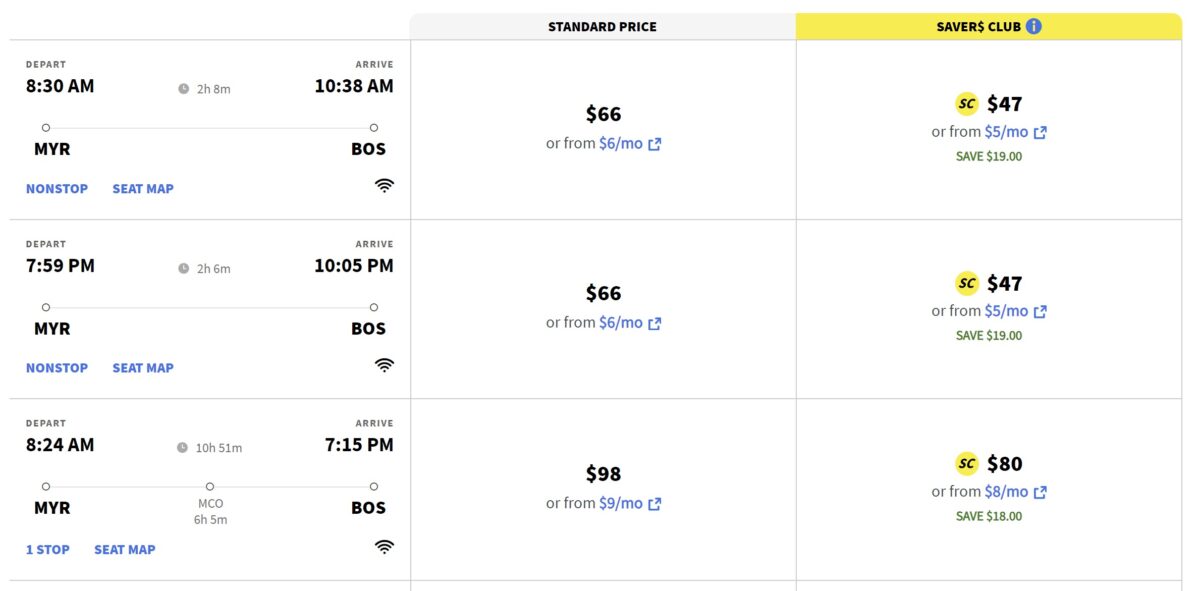The width and height of the screenshot is (1200, 591).
Task: Click the Standard Price column header
Action: 602,27
